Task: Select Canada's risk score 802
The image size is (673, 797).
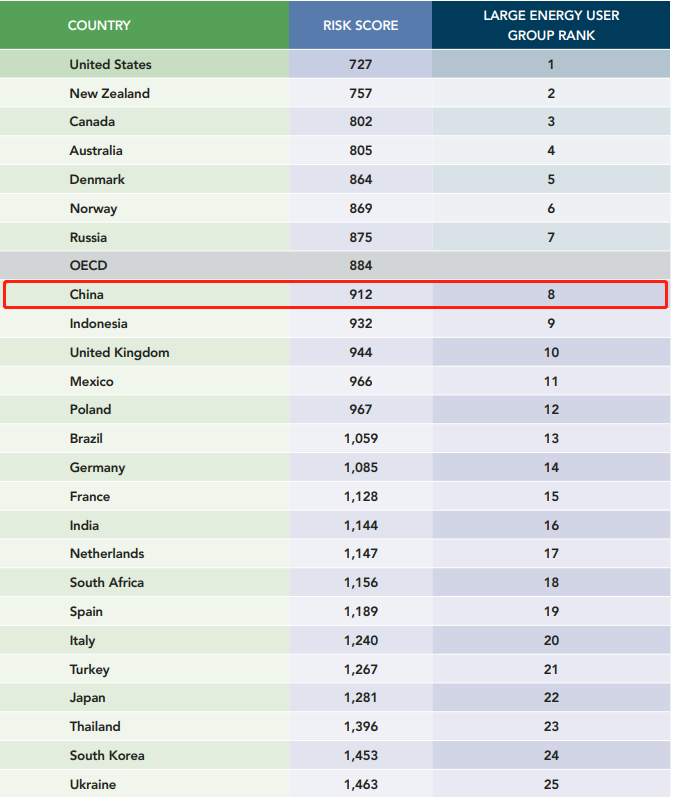Action: pyautogui.click(x=361, y=122)
